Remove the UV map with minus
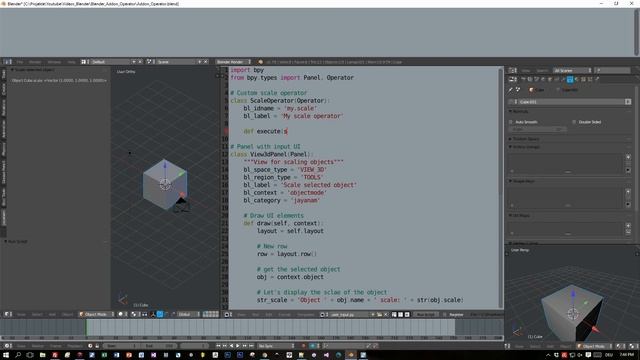Viewport: 640px width, 360px height. click(628, 232)
